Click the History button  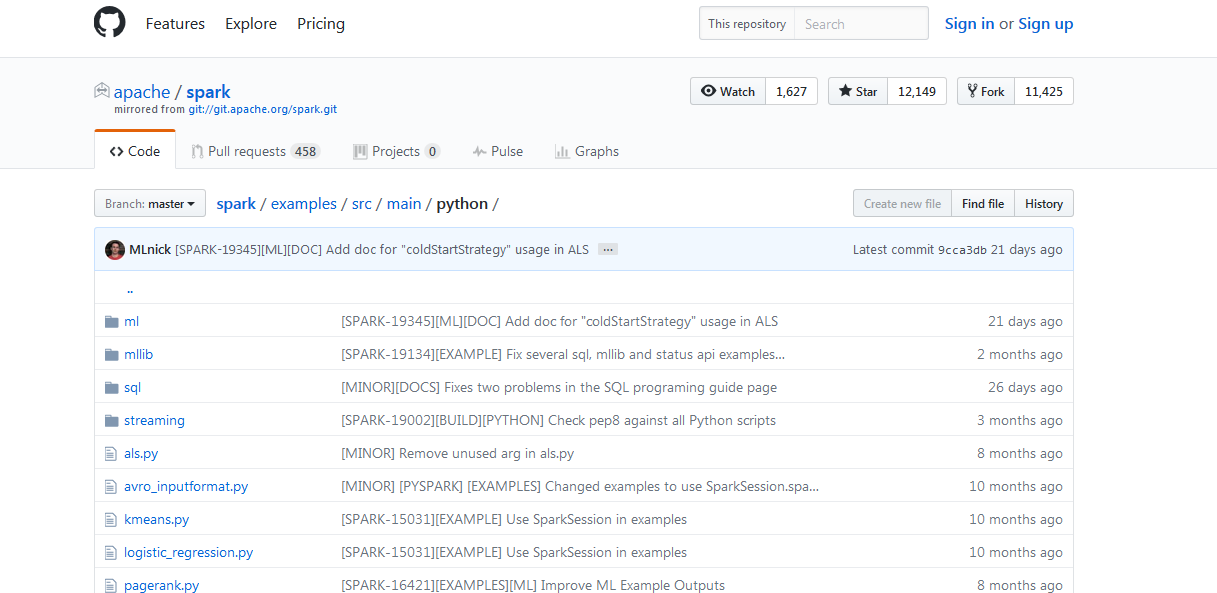pos(1044,203)
